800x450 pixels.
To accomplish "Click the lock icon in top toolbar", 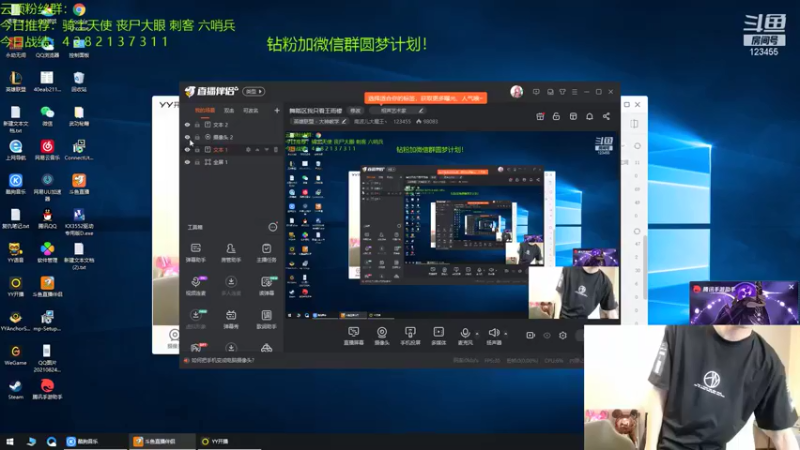I will tap(556, 117).
